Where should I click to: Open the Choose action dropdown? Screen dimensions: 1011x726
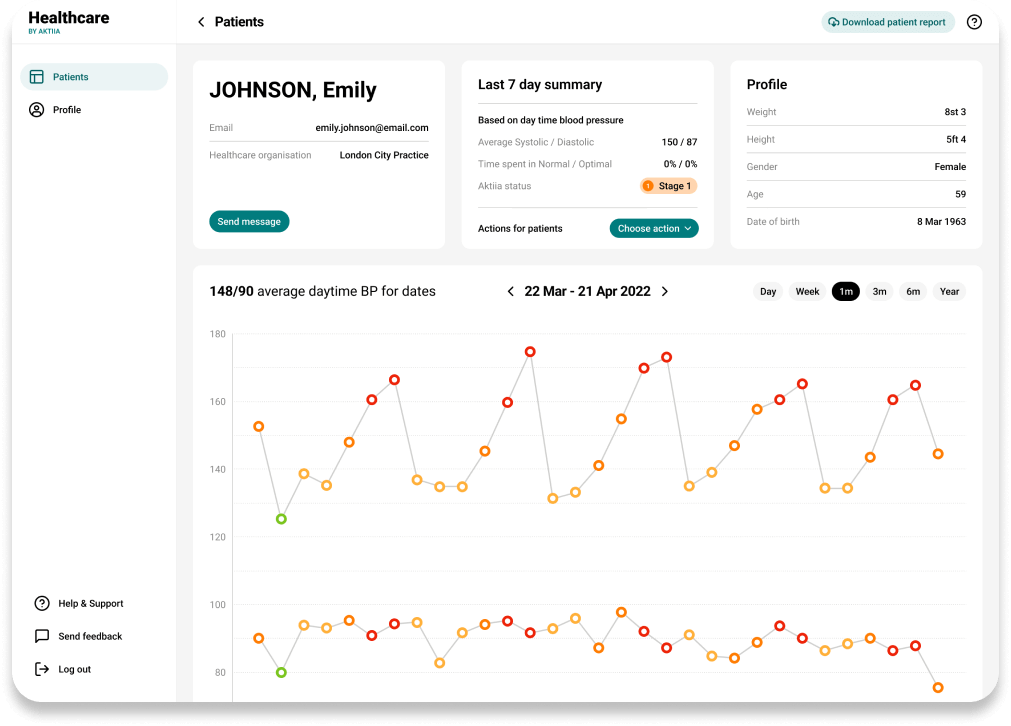tap(654, 228)
